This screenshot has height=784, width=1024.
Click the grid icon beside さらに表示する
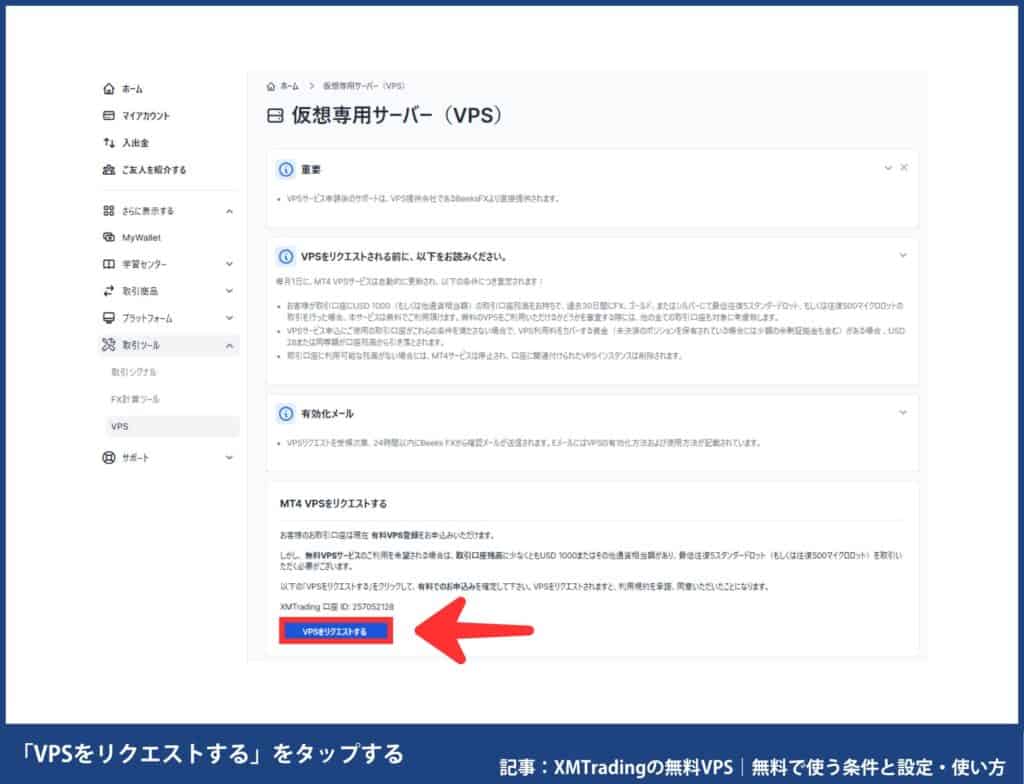(108, 210)
